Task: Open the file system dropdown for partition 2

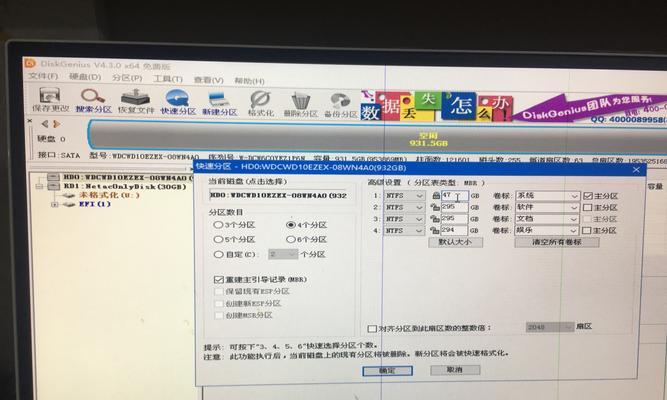Action: [404, 207]
